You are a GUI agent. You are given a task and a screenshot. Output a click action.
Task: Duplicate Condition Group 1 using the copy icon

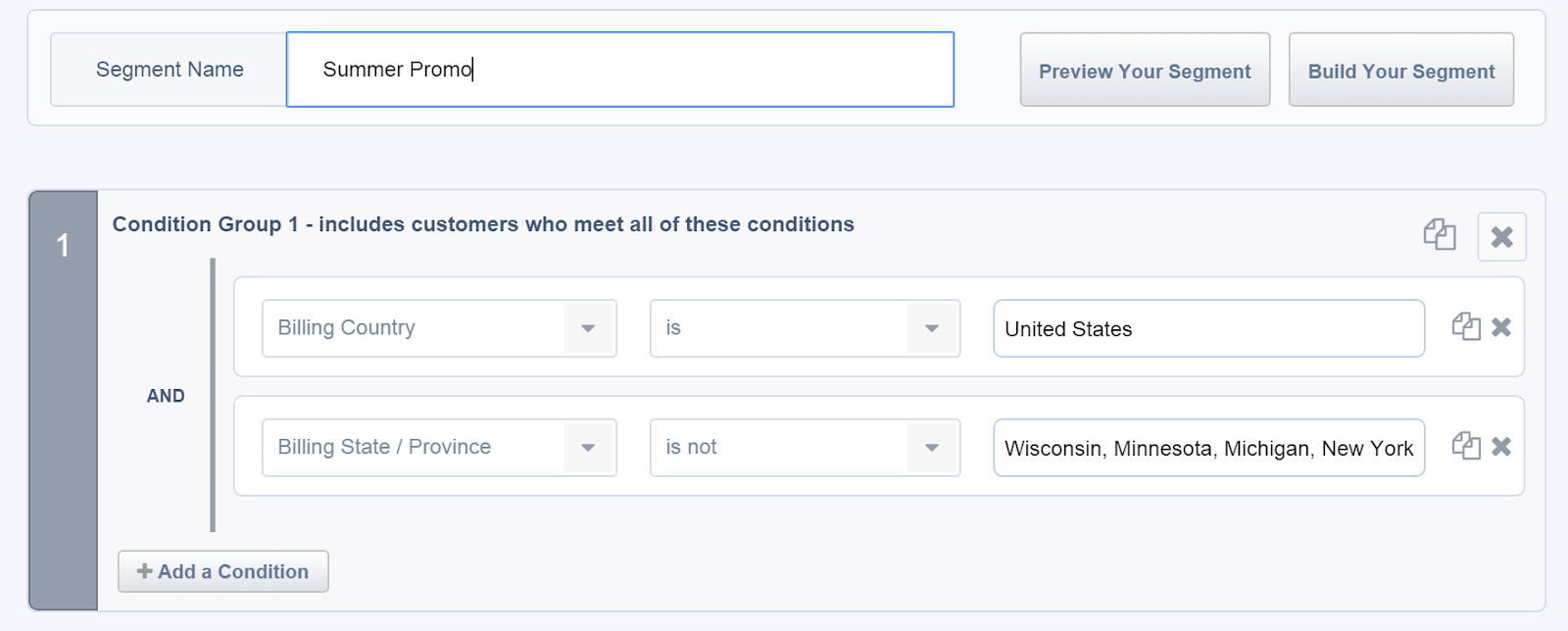[x=1439, y=235]
